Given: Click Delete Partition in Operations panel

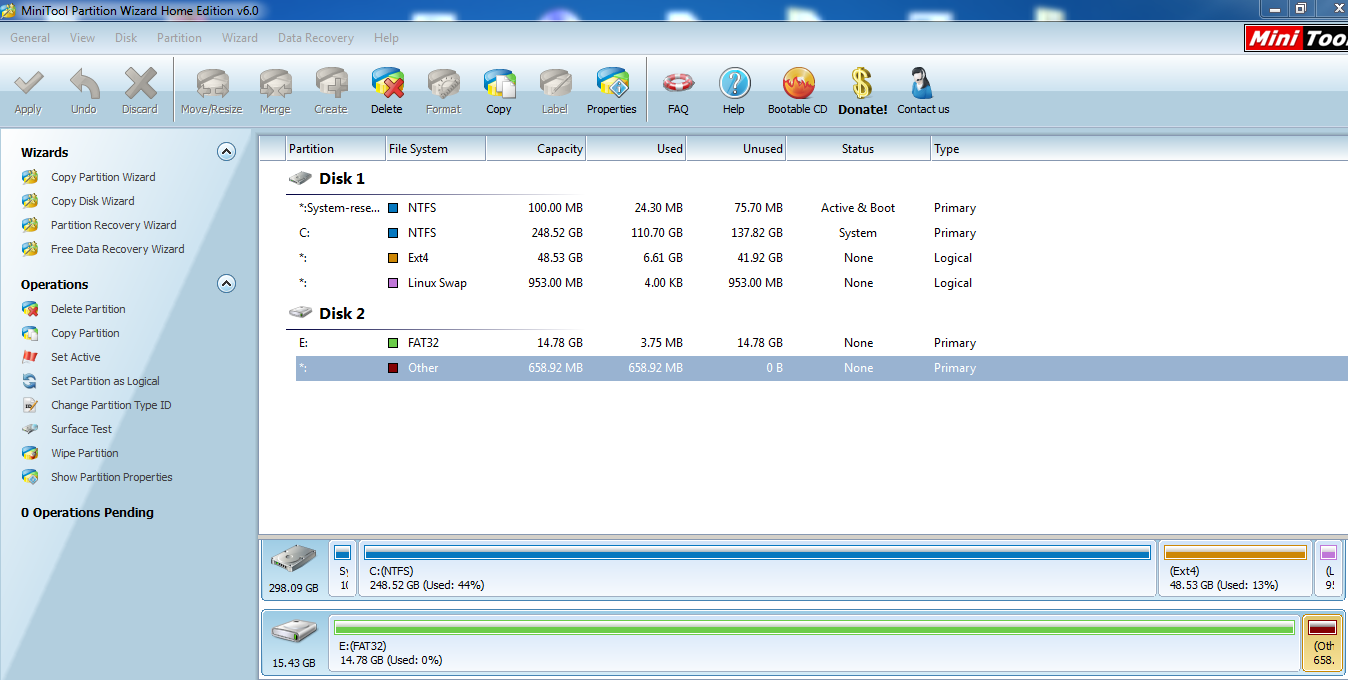Looking at the screenshot, I should [x=88, y=309].
